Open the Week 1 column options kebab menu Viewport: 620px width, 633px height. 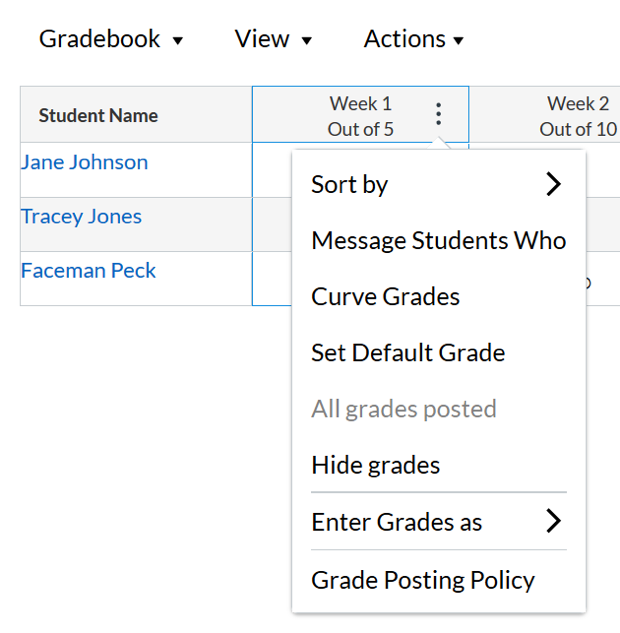point(439,114)
